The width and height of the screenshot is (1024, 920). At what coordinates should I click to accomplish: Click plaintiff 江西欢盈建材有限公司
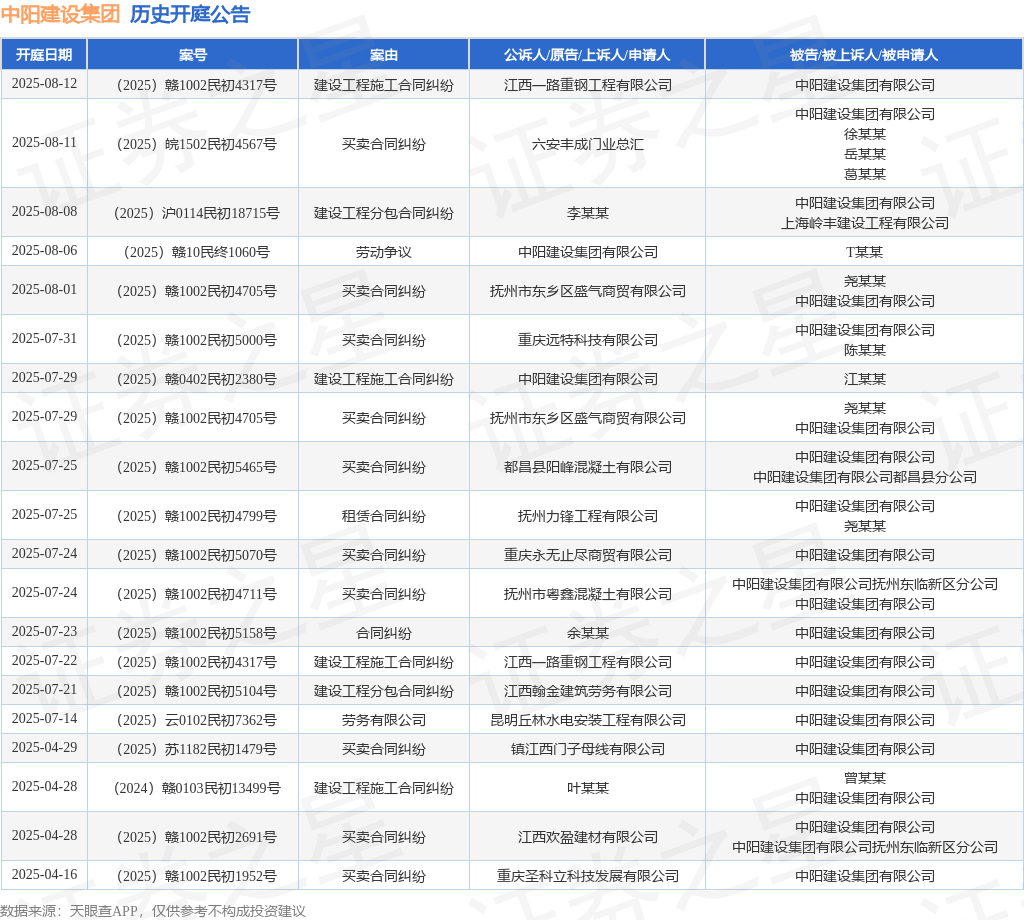pos(587,837)
